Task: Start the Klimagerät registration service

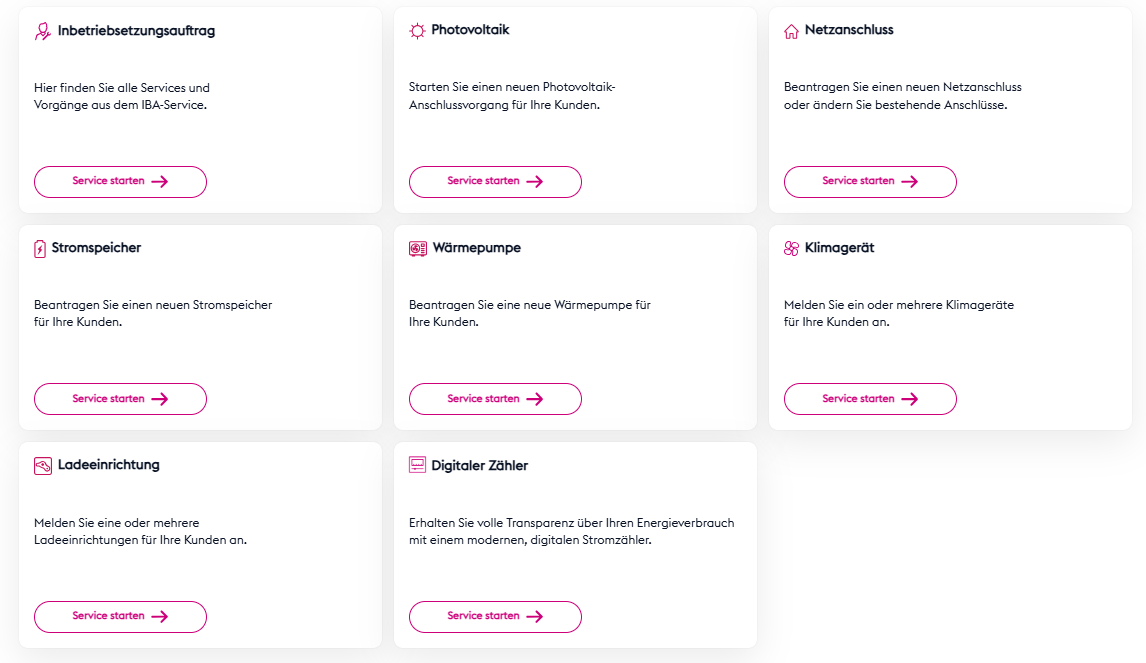Action: pyautogui.click(x=870, y=399)
